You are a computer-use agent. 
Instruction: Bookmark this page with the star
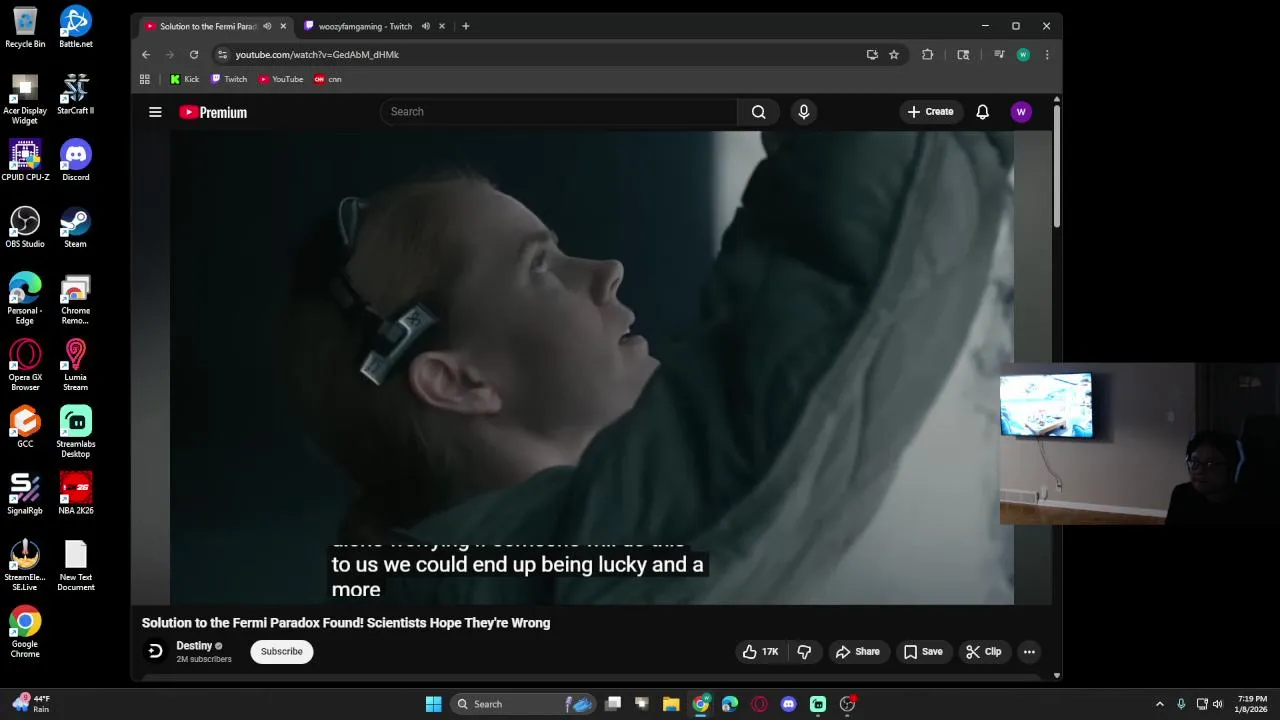point(894,55)
